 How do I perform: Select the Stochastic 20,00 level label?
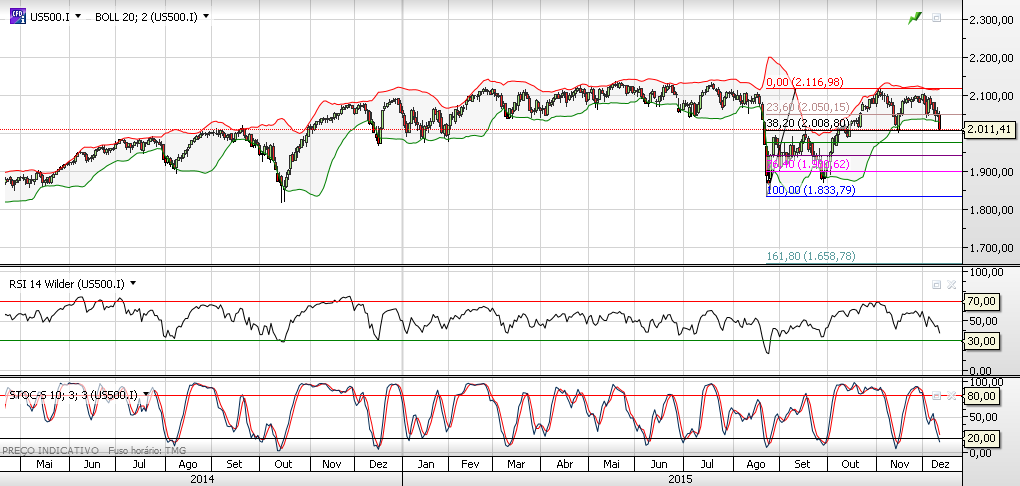coord(982,439)
